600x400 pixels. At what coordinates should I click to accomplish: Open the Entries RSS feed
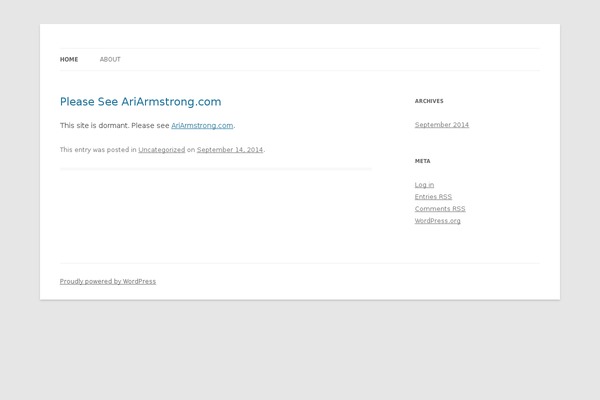point(433,197)
